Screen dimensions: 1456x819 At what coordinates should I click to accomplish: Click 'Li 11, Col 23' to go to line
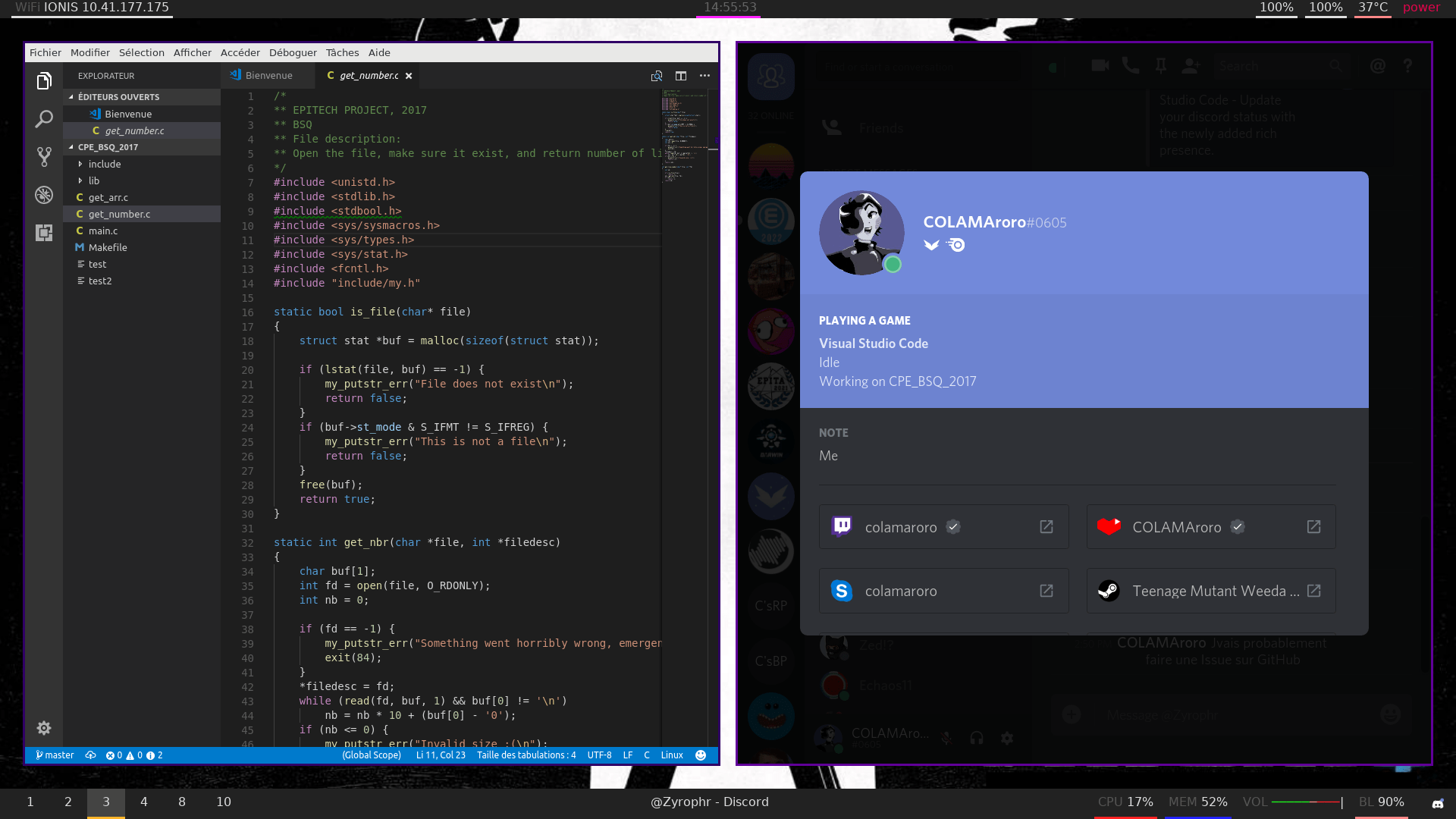click(441, 755)
